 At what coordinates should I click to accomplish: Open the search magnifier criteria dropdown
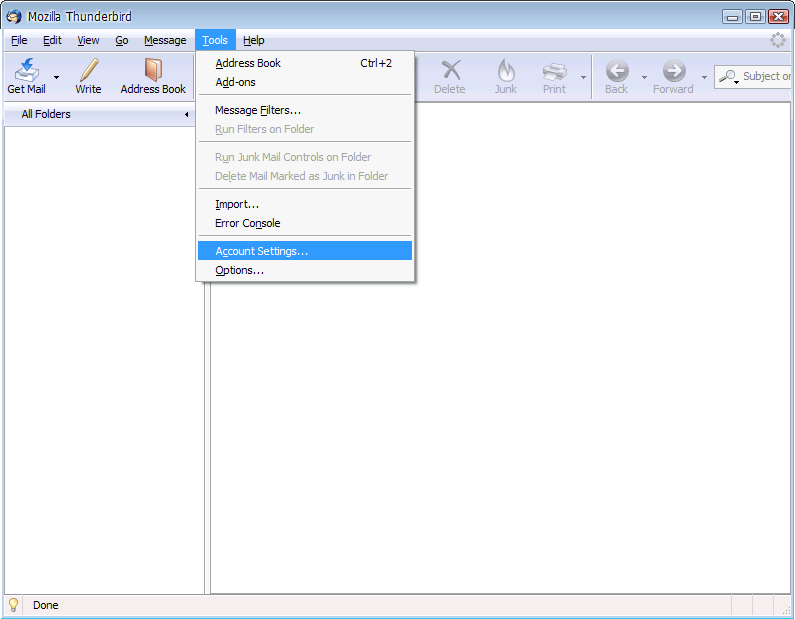point(730,77)
